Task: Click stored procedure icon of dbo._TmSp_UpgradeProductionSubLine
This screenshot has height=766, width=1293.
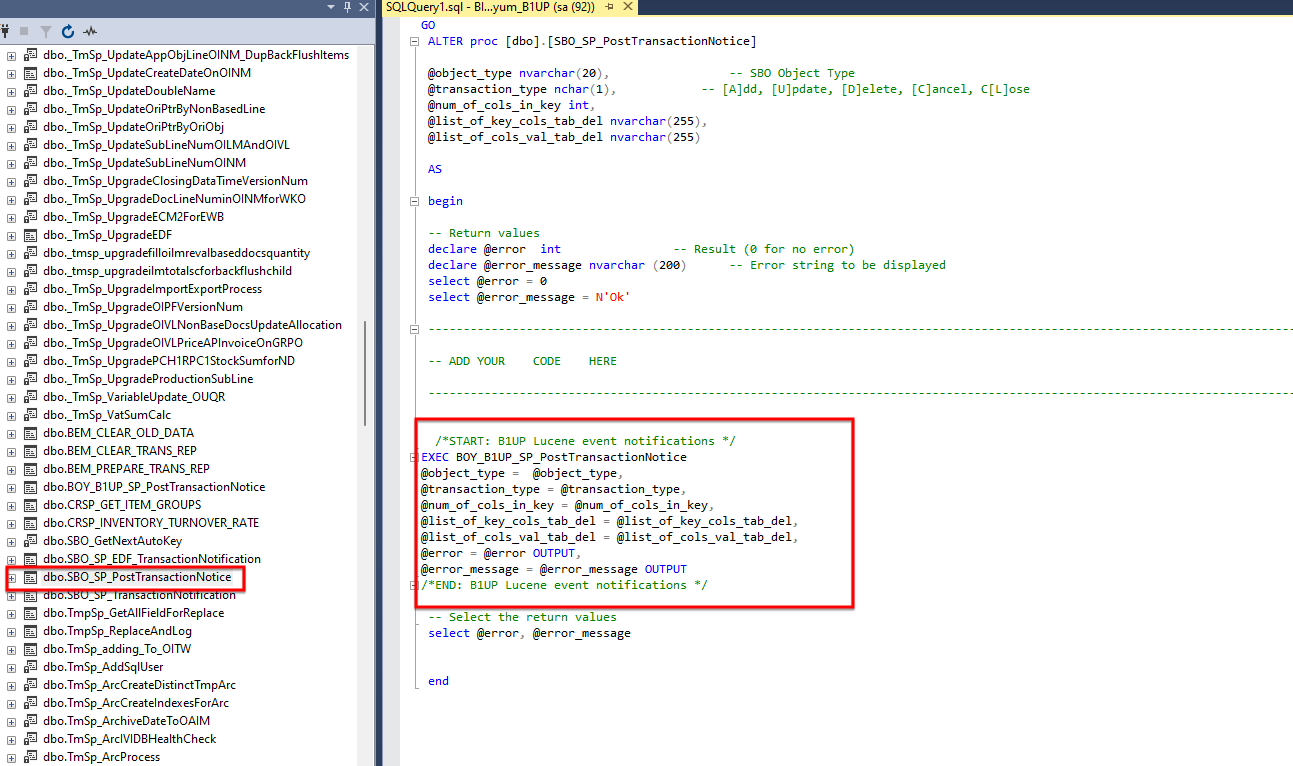Action: pos(31,379)
